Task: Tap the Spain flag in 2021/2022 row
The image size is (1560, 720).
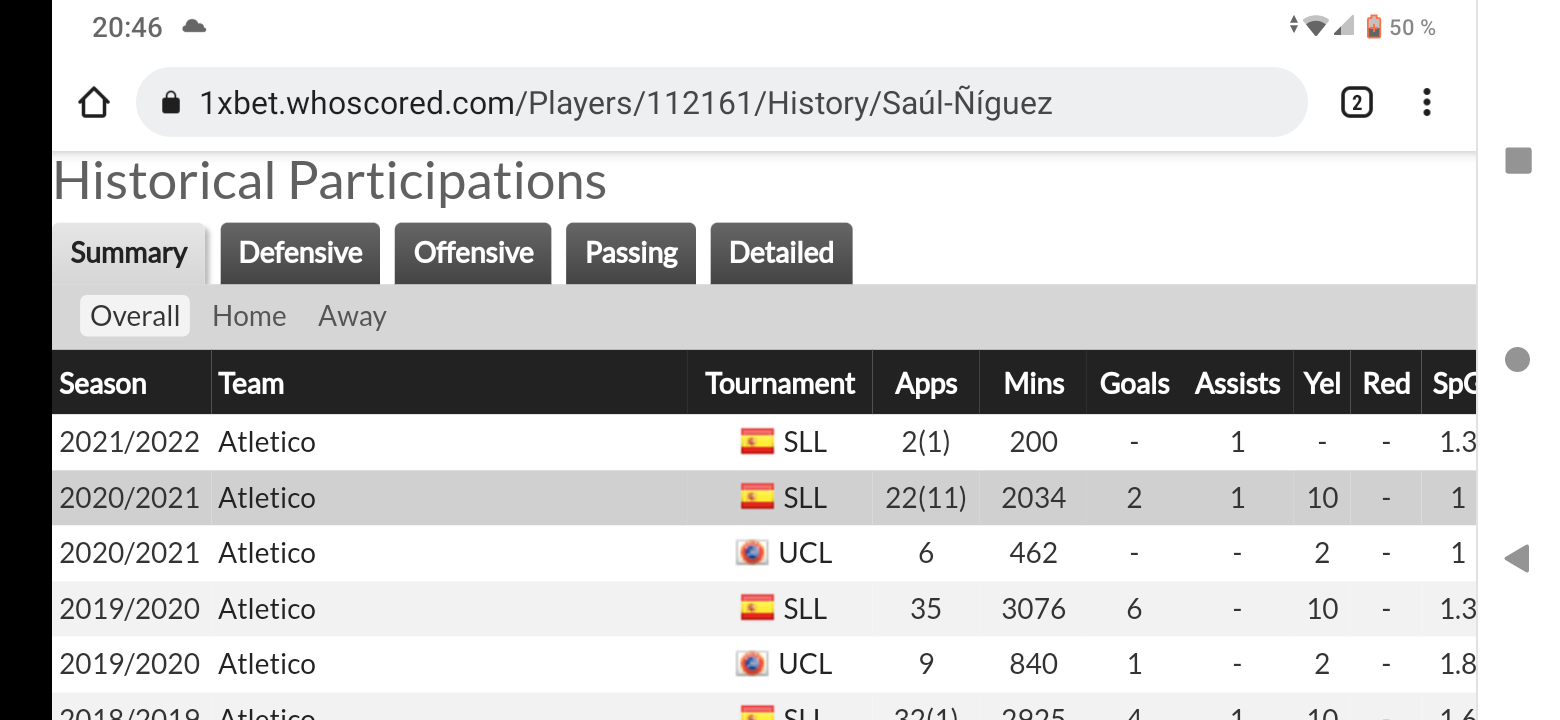Action: [757, 442]
